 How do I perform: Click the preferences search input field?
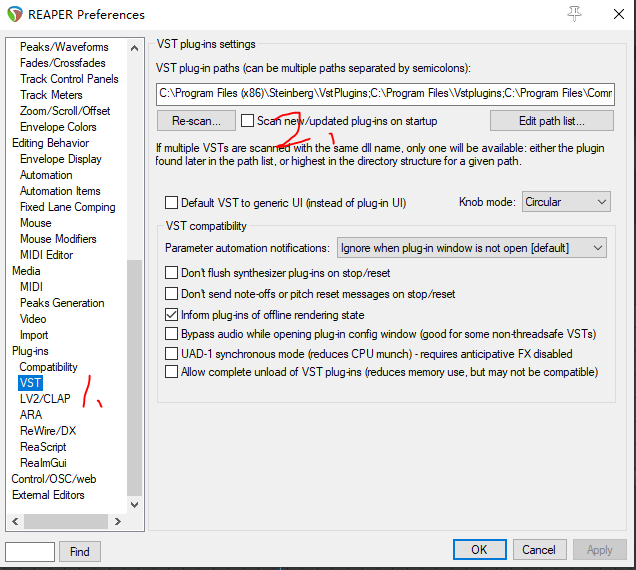pyautogui.click(x=30, y=551)
